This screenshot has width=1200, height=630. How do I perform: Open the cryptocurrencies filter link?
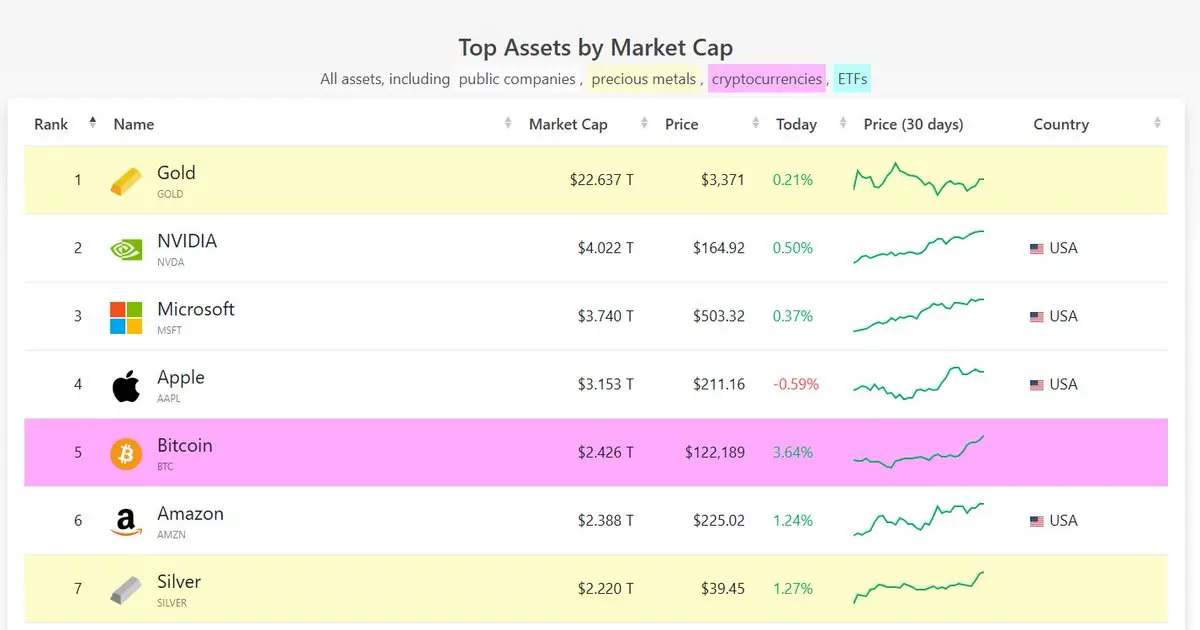pos(767,78)
